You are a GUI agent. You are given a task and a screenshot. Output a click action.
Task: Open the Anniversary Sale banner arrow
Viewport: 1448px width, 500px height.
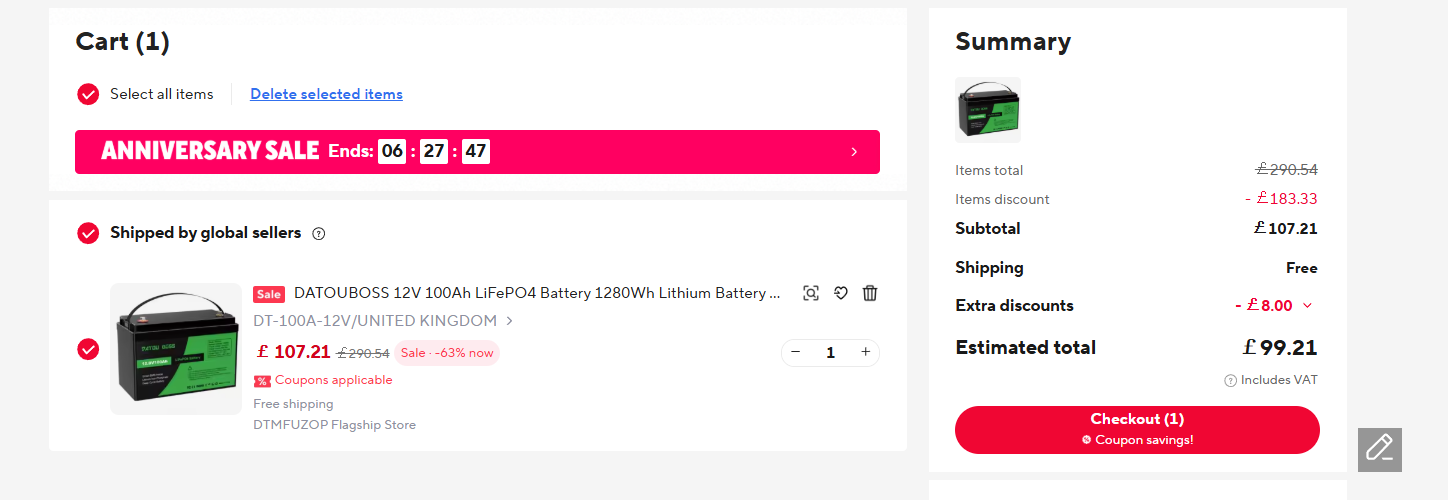point(854,152)
